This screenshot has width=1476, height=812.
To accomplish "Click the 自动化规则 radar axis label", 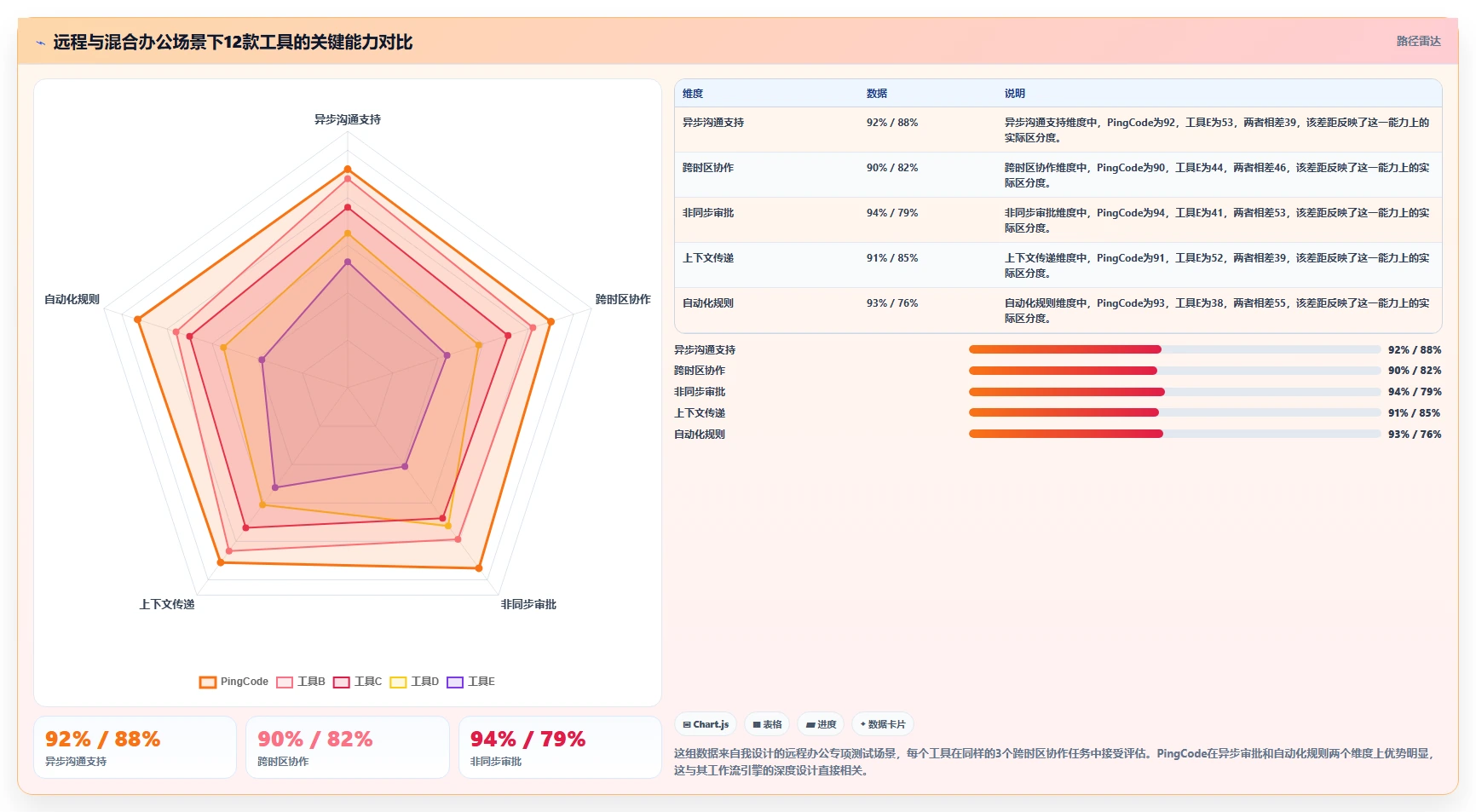I will [72, 299].
